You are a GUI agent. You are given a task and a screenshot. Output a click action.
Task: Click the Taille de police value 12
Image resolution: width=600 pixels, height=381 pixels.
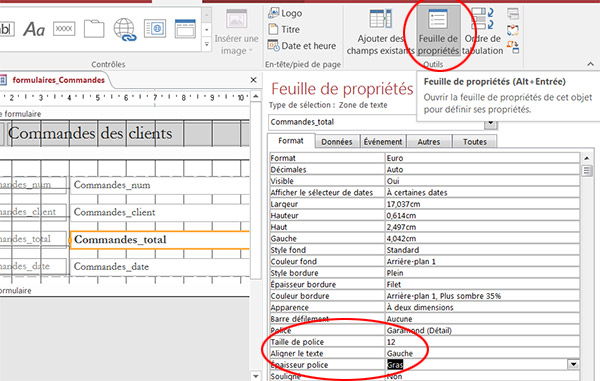pyautogui.click(x=482, y=342)
